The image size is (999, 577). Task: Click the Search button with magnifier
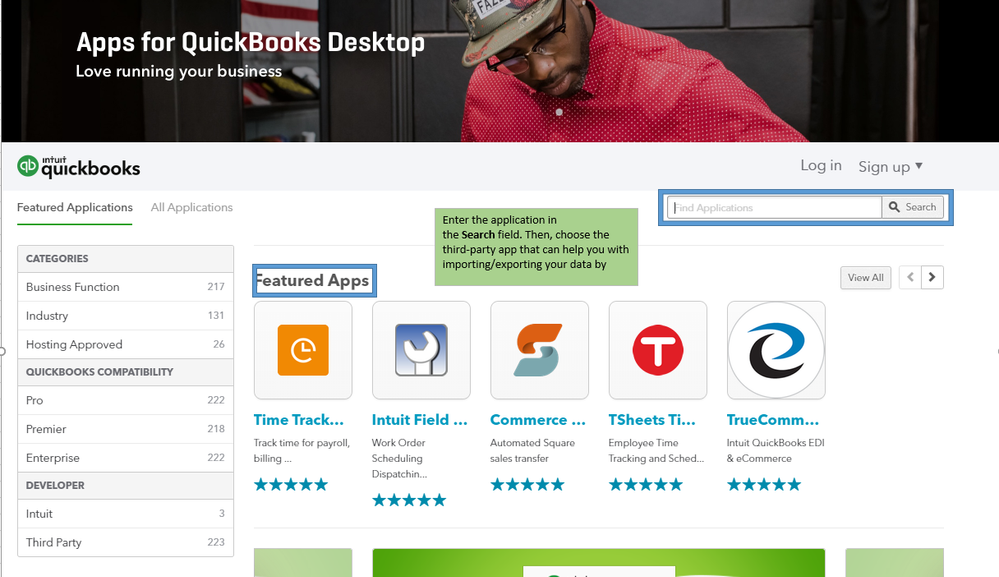pyautogui.click(x=912, y=207)
